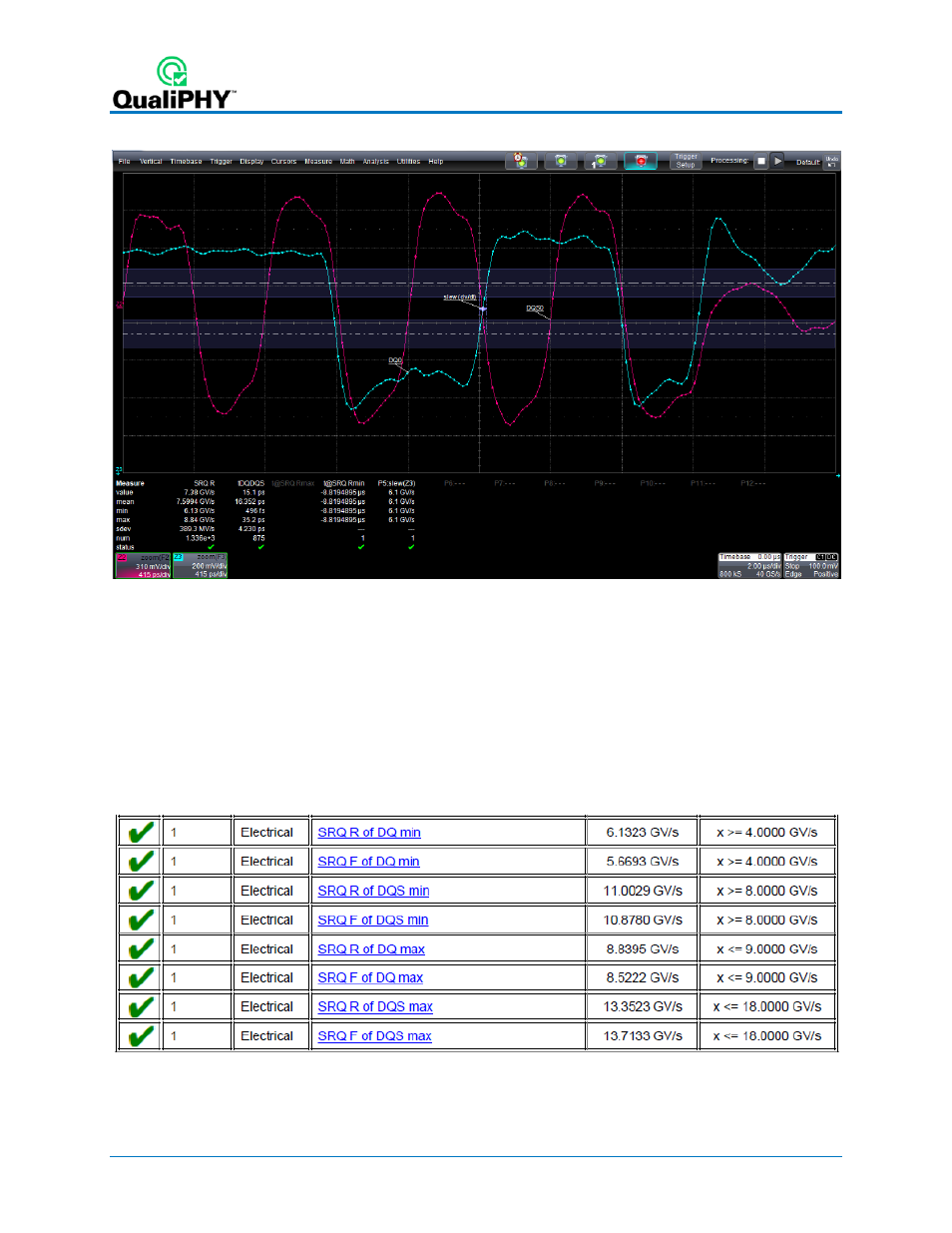This screenshot has width=952, height=1233.
Task: Click the tDQDQS measurement column header
Action: [x=250, y=483]
